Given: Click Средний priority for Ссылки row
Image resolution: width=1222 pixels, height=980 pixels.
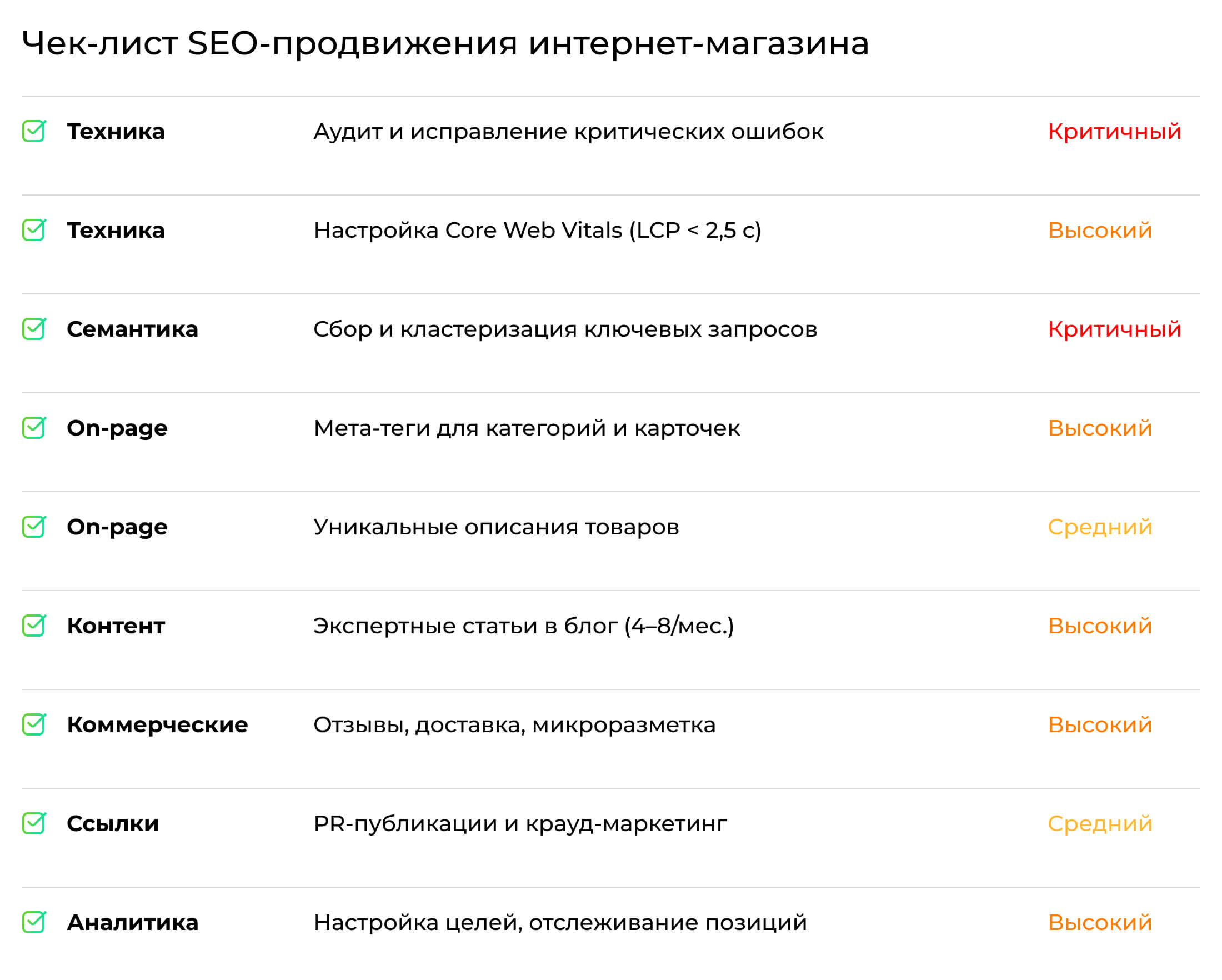Looking at the screenshot, I should click(x=1100, y=823).
